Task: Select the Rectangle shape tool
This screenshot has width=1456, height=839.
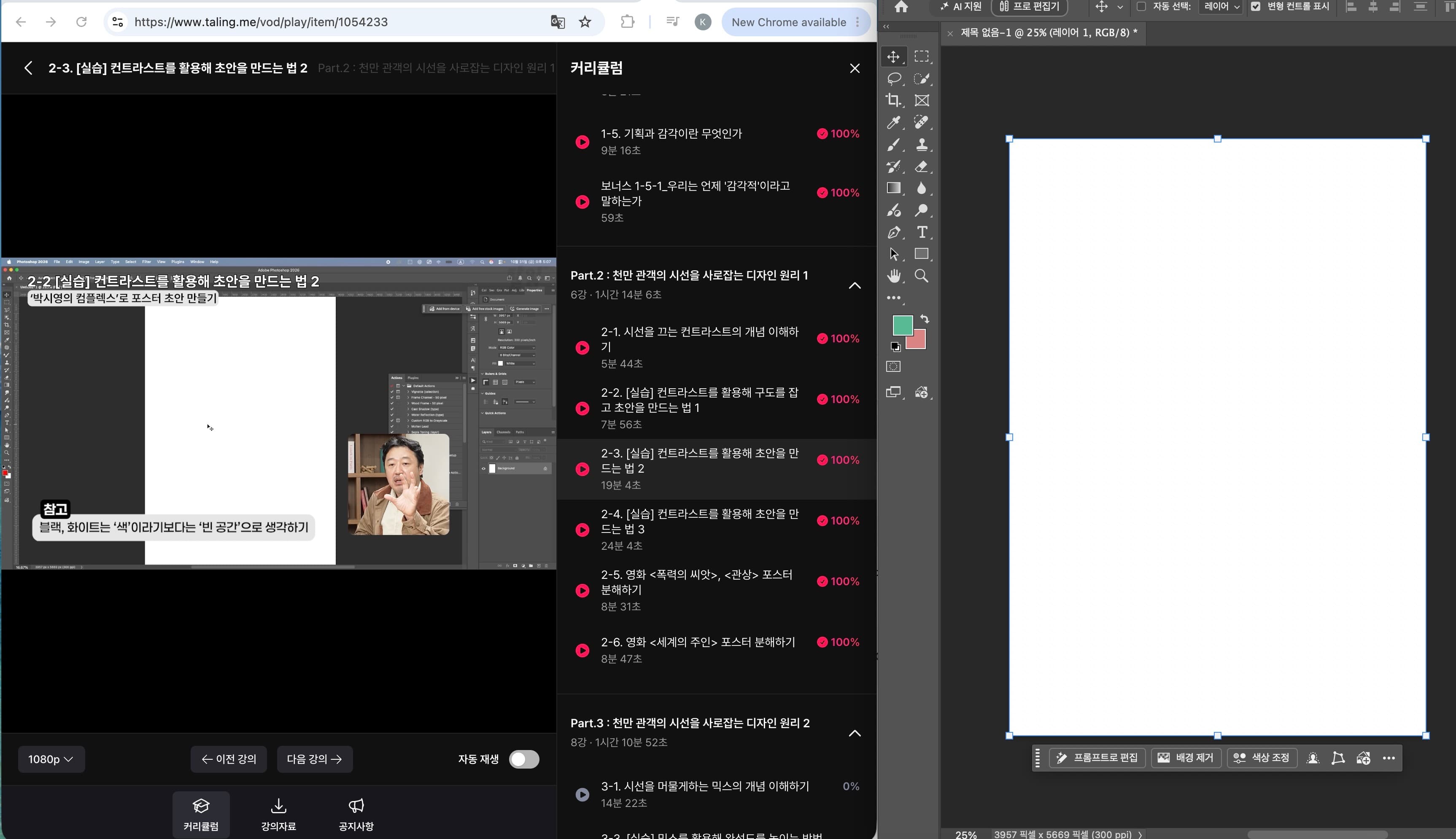Action: [922, 254]
